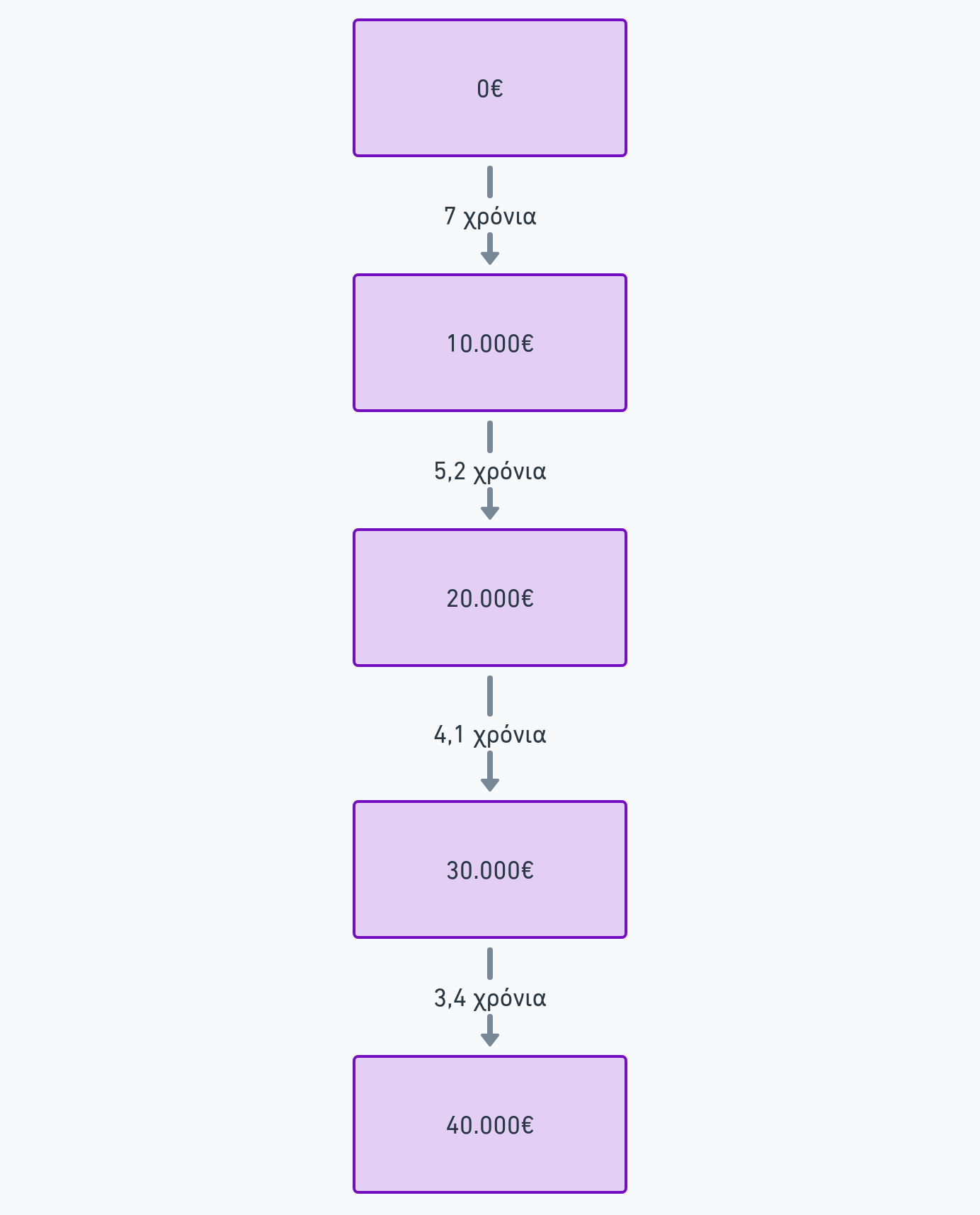
Task: Click the 20.000€ box
Action: click(490, 598)
